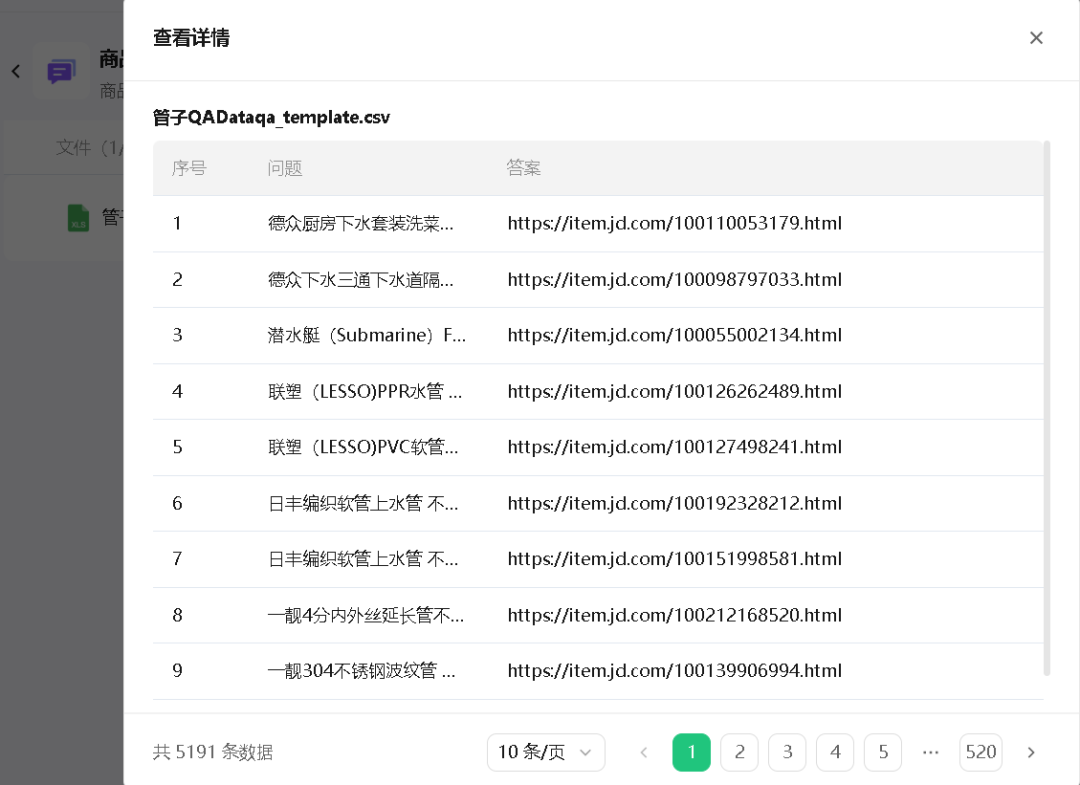The width and height of the screenshot is (1080, 785).
Task: Click the 答案 column header
Action: pos(524,168)
